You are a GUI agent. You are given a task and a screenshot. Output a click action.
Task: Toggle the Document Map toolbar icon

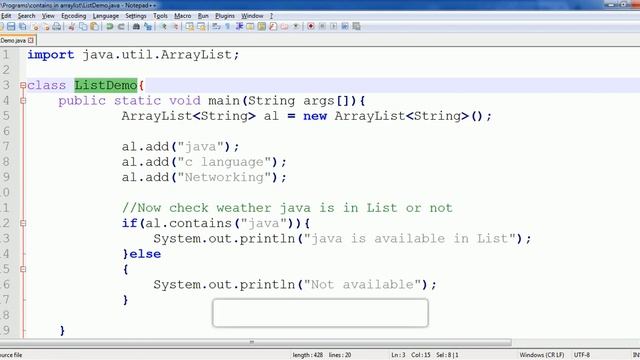pyautogui.click(x=262, y=27)
